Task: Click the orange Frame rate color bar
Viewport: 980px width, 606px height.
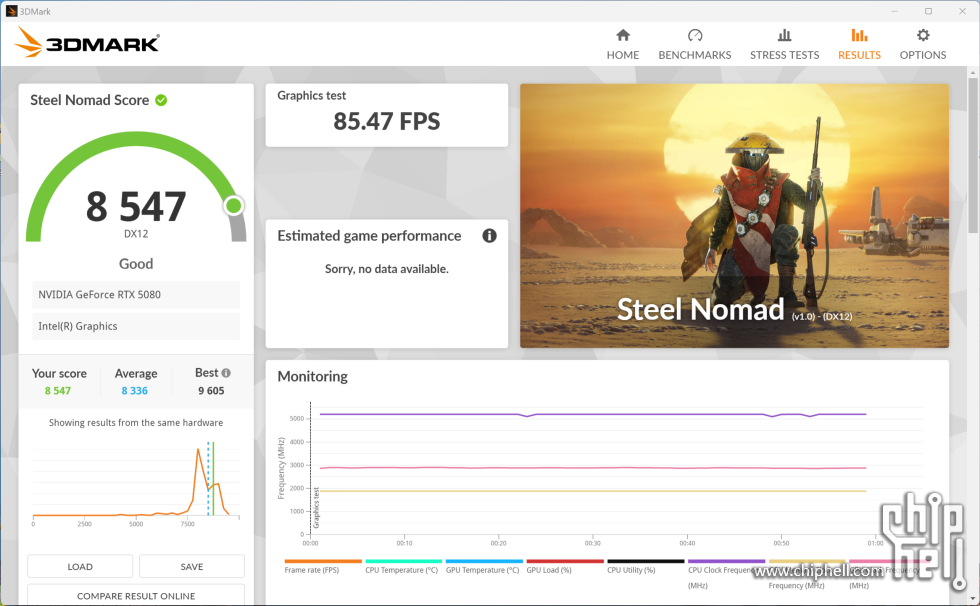Action: (x=323, y=561)
